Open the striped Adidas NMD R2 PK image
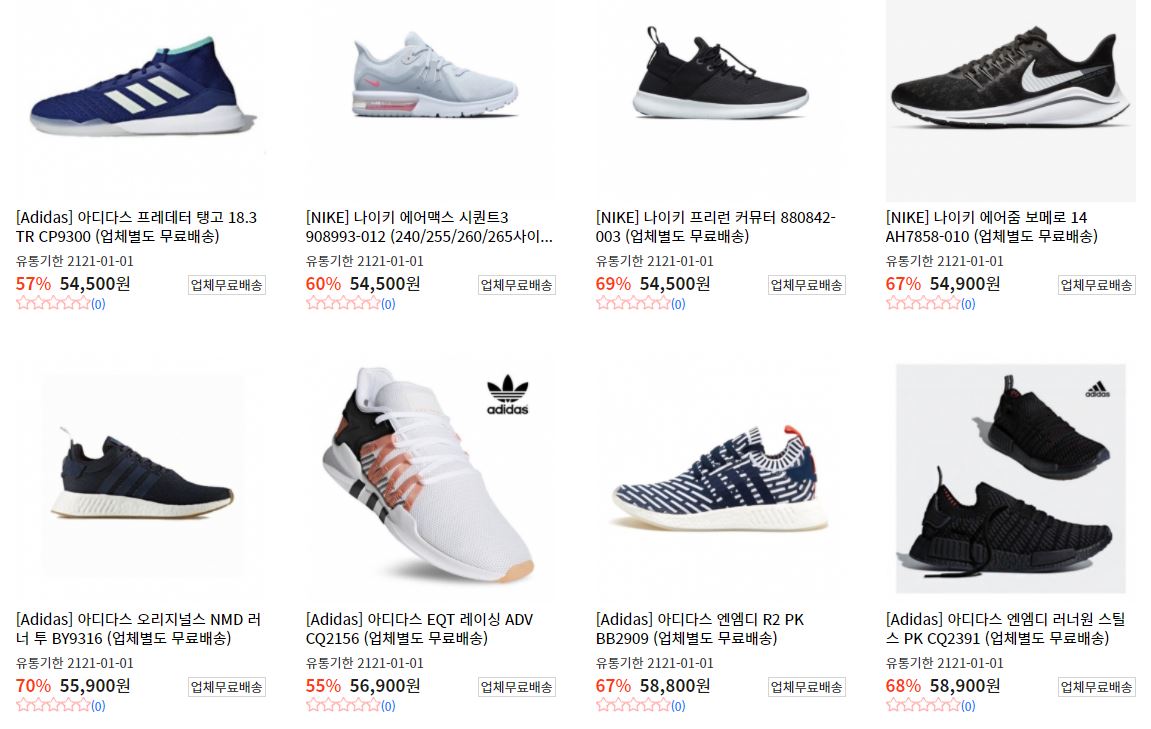The height and width of the screenshot is (729, 1151). point(721,477)
